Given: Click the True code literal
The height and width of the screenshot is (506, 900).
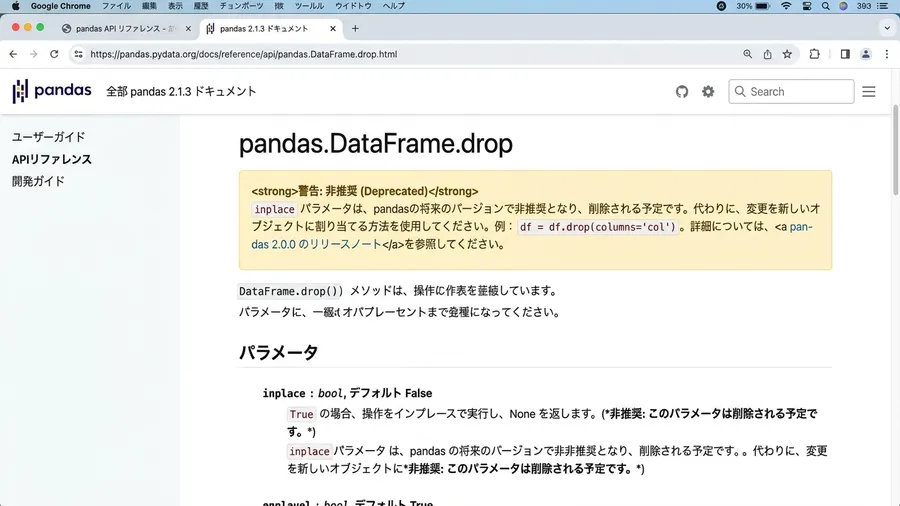Looking at the screenshot, I should tap(301, 414).
